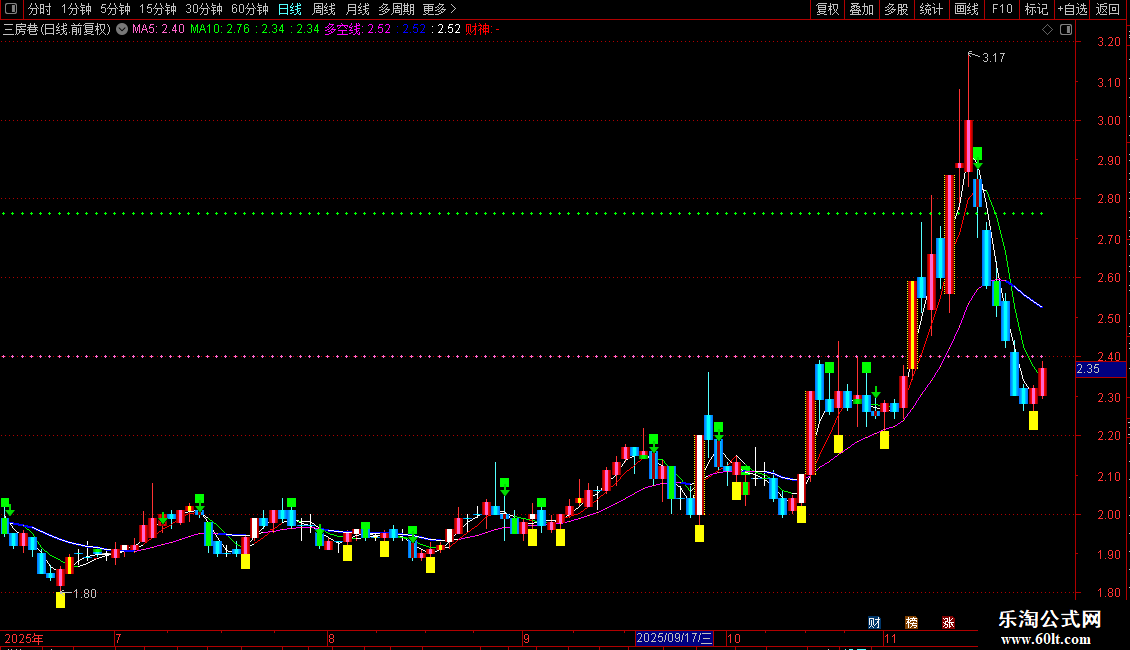This screenshot has width=1130, height=650.
Task: Toggle the right side panel icon
Action: click(1066, 30)
